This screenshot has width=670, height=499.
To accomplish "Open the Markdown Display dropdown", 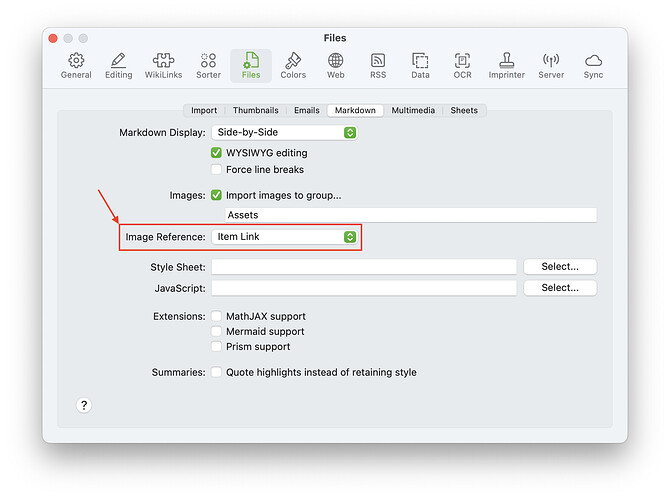I will point(285,132).
